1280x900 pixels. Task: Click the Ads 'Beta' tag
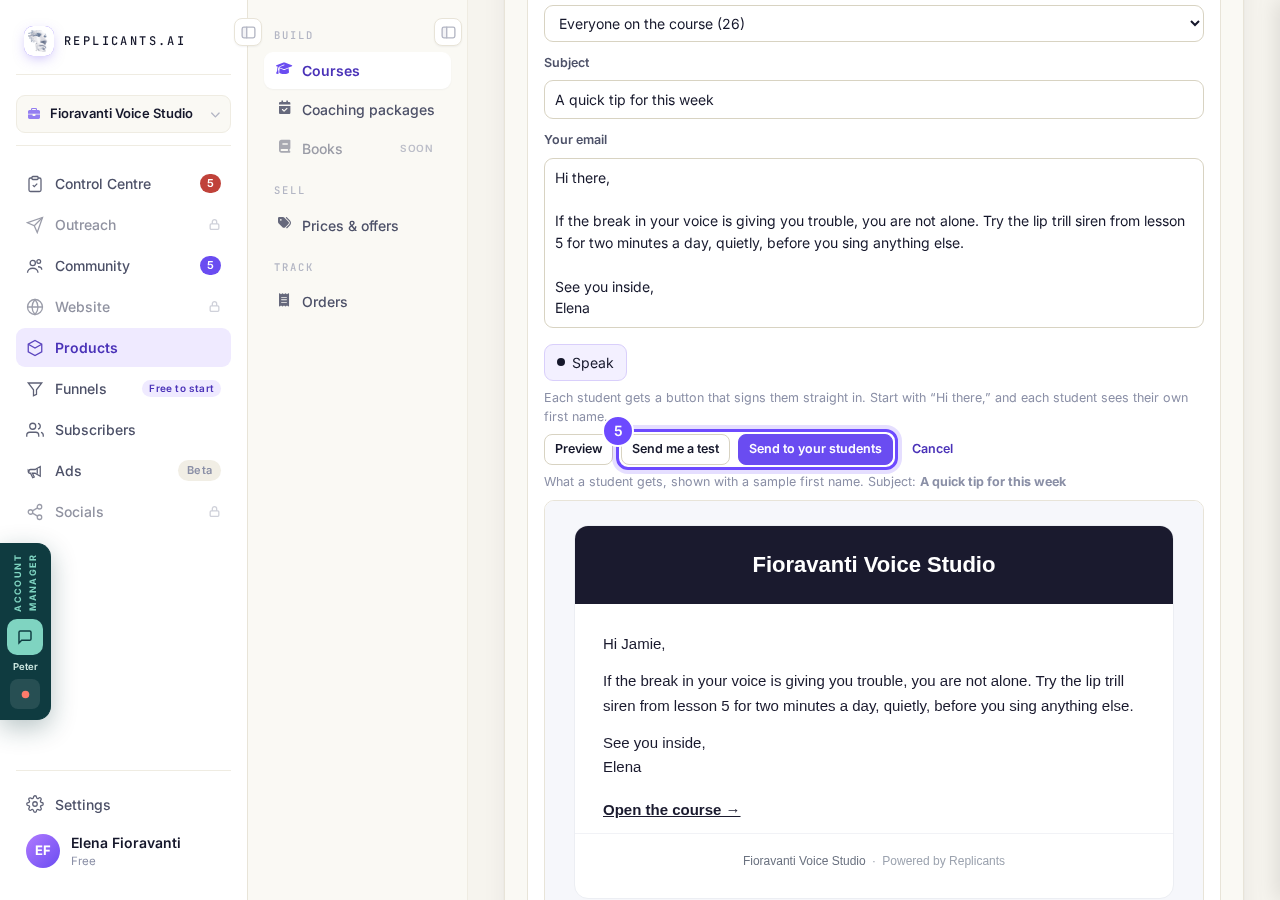pyautogui.click(x=199, y=471)
